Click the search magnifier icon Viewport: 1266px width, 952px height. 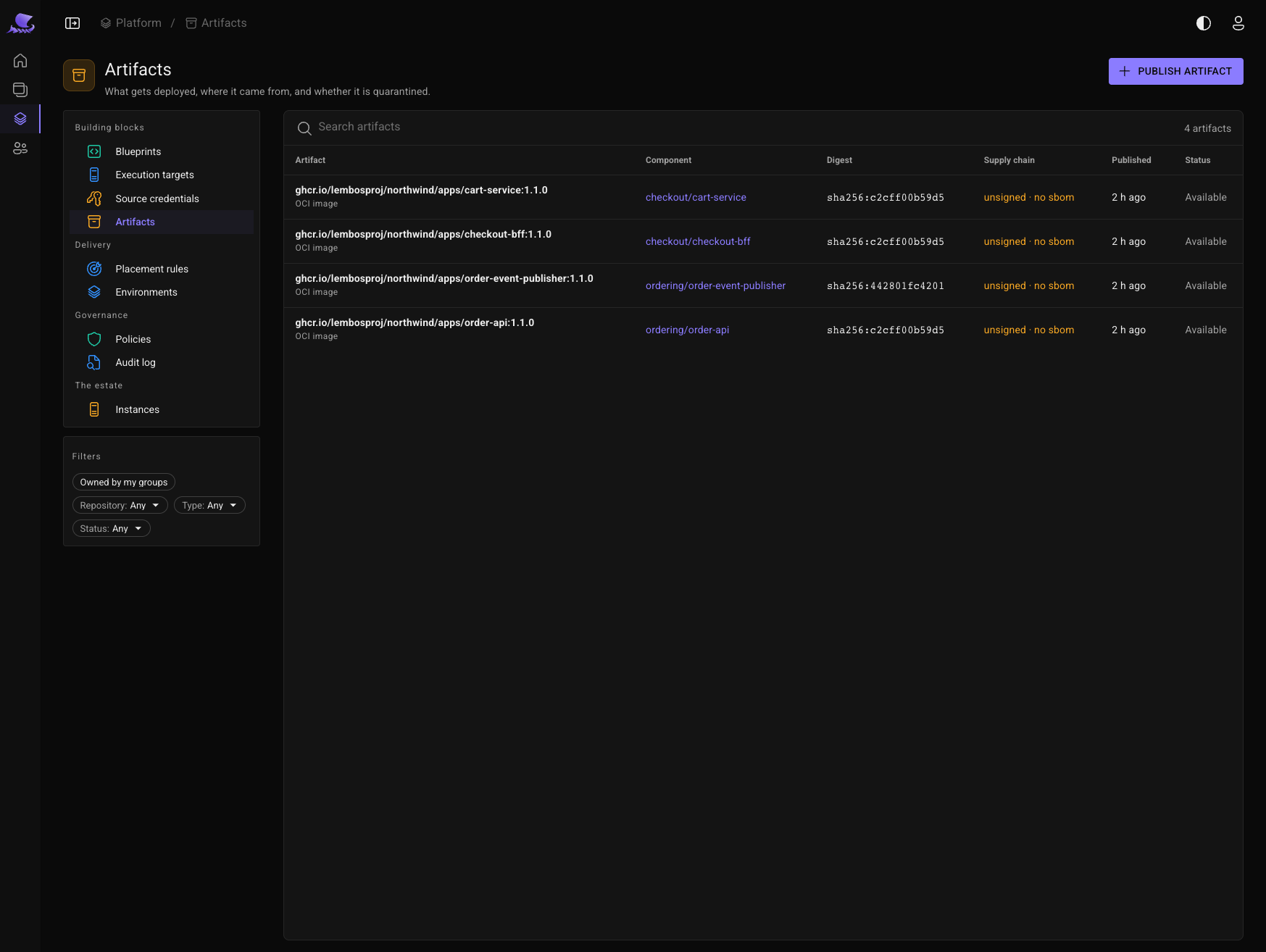point(304,128)
